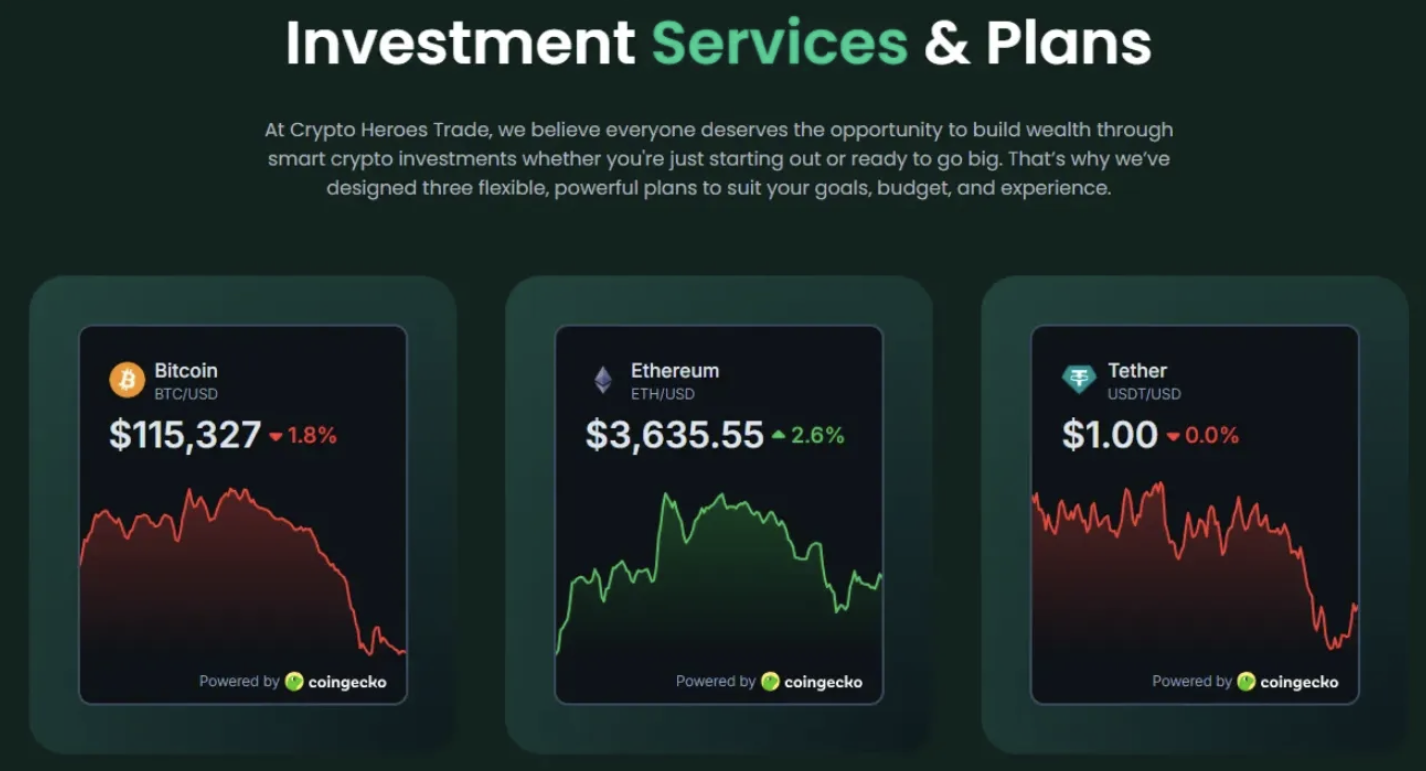Click the red Bitcoin price chart
This screenshot has width=1426, height=771.
[243, 575]
